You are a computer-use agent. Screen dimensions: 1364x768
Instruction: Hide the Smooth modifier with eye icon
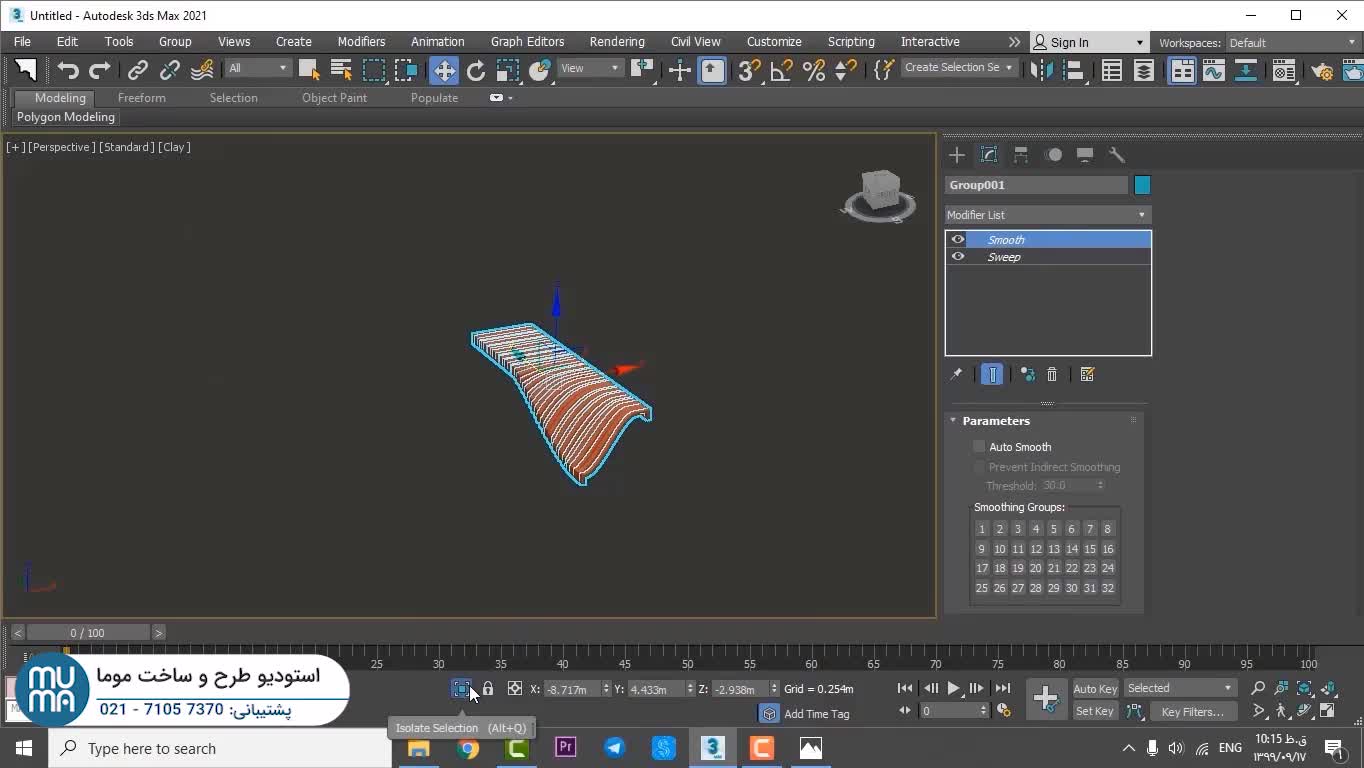click(x=958, y=240)
